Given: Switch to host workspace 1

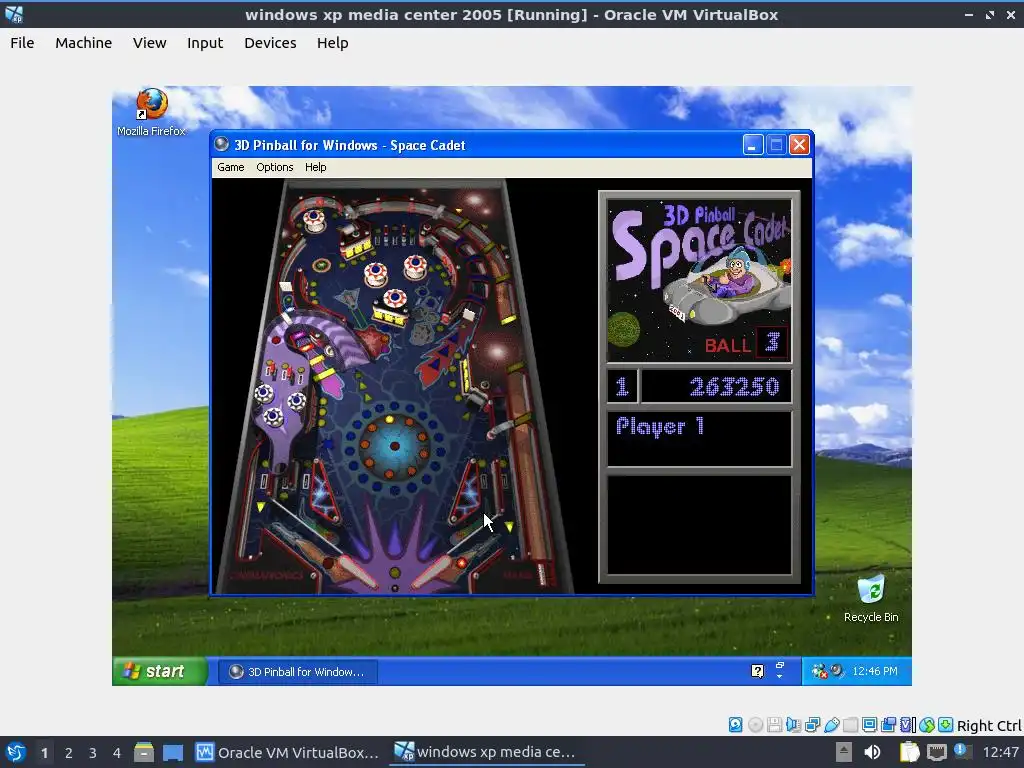Looking at the screenshot, I should click(x=44, y=753).
